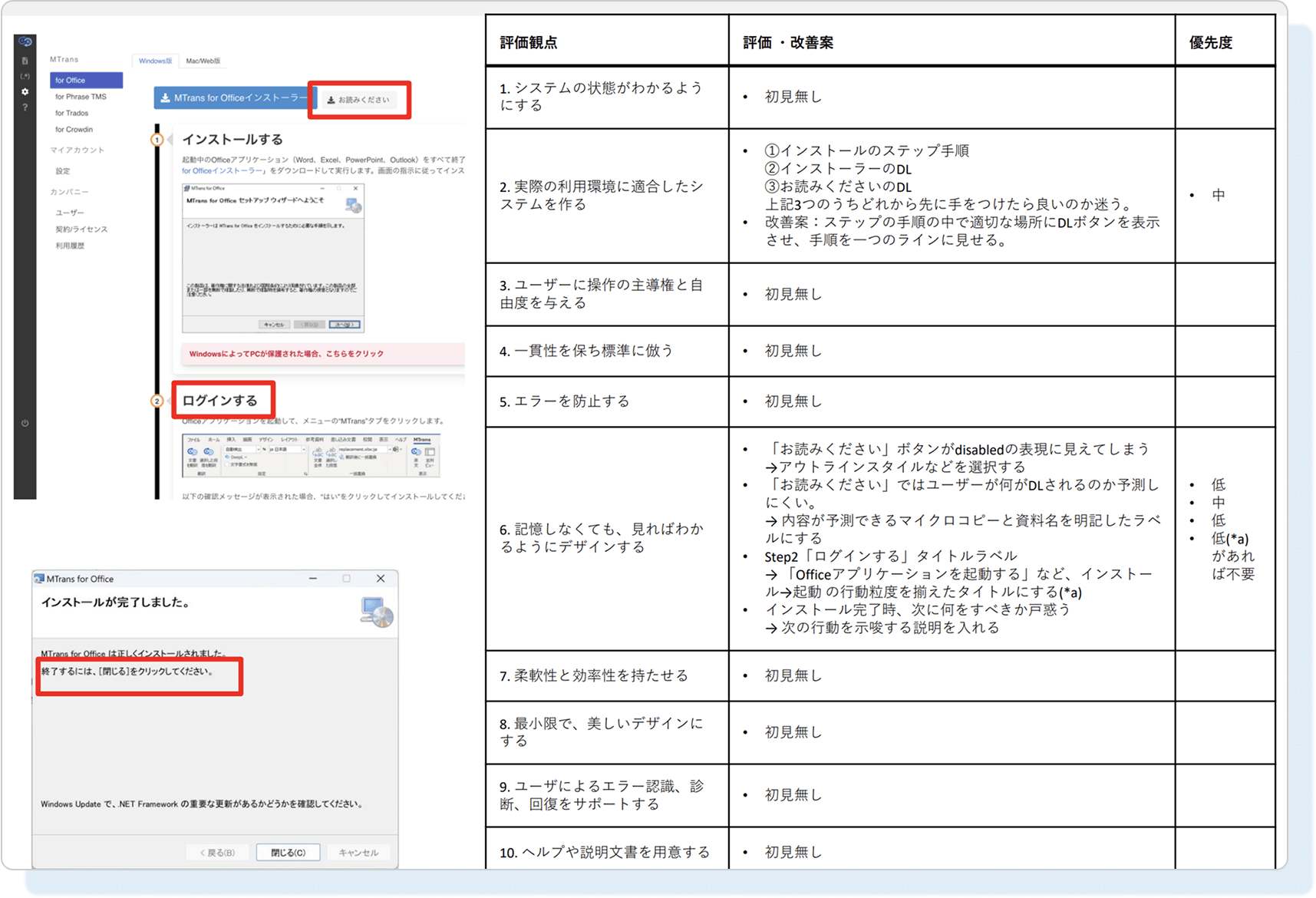Click priority 中 in row 2
This screenshot has height=898, width=1316.
1219,195
